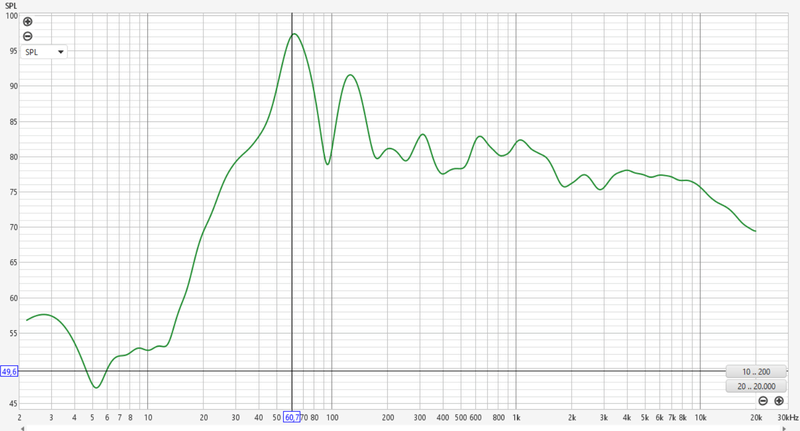Click the 1k frequency axis label
Viewport: 800px width, 431px height.
(516, 417)
